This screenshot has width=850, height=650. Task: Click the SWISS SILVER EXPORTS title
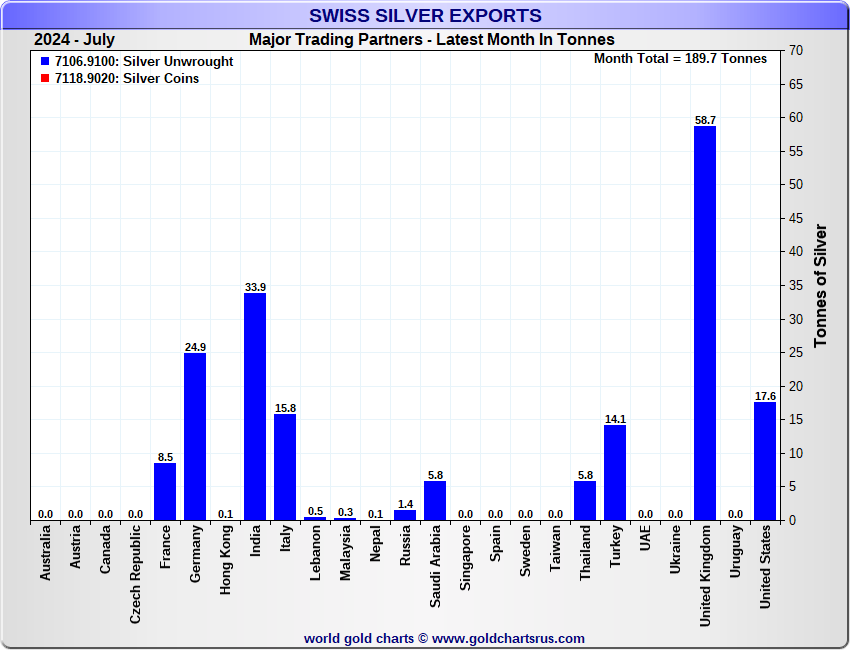(425, 15)
